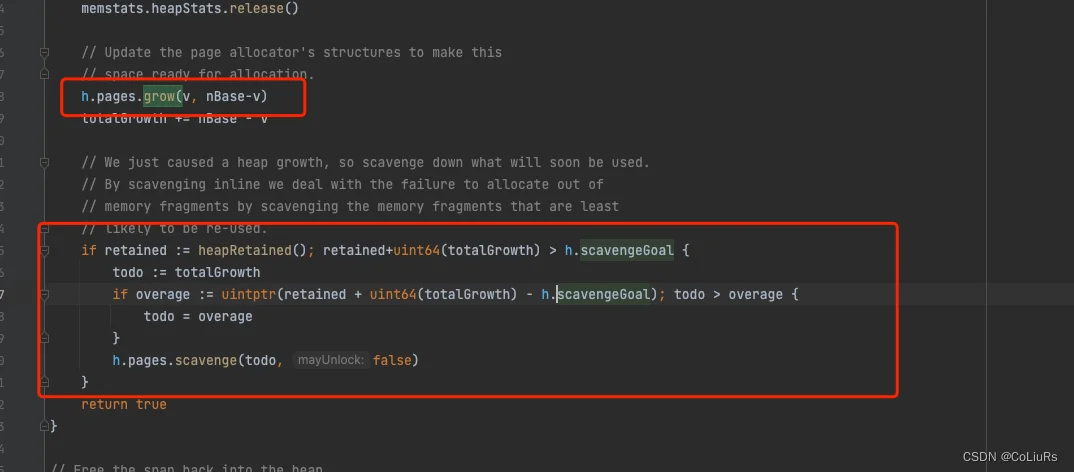
Task: Click the fold-end marker below the h.pages.scavenge line
Action: 45,382
